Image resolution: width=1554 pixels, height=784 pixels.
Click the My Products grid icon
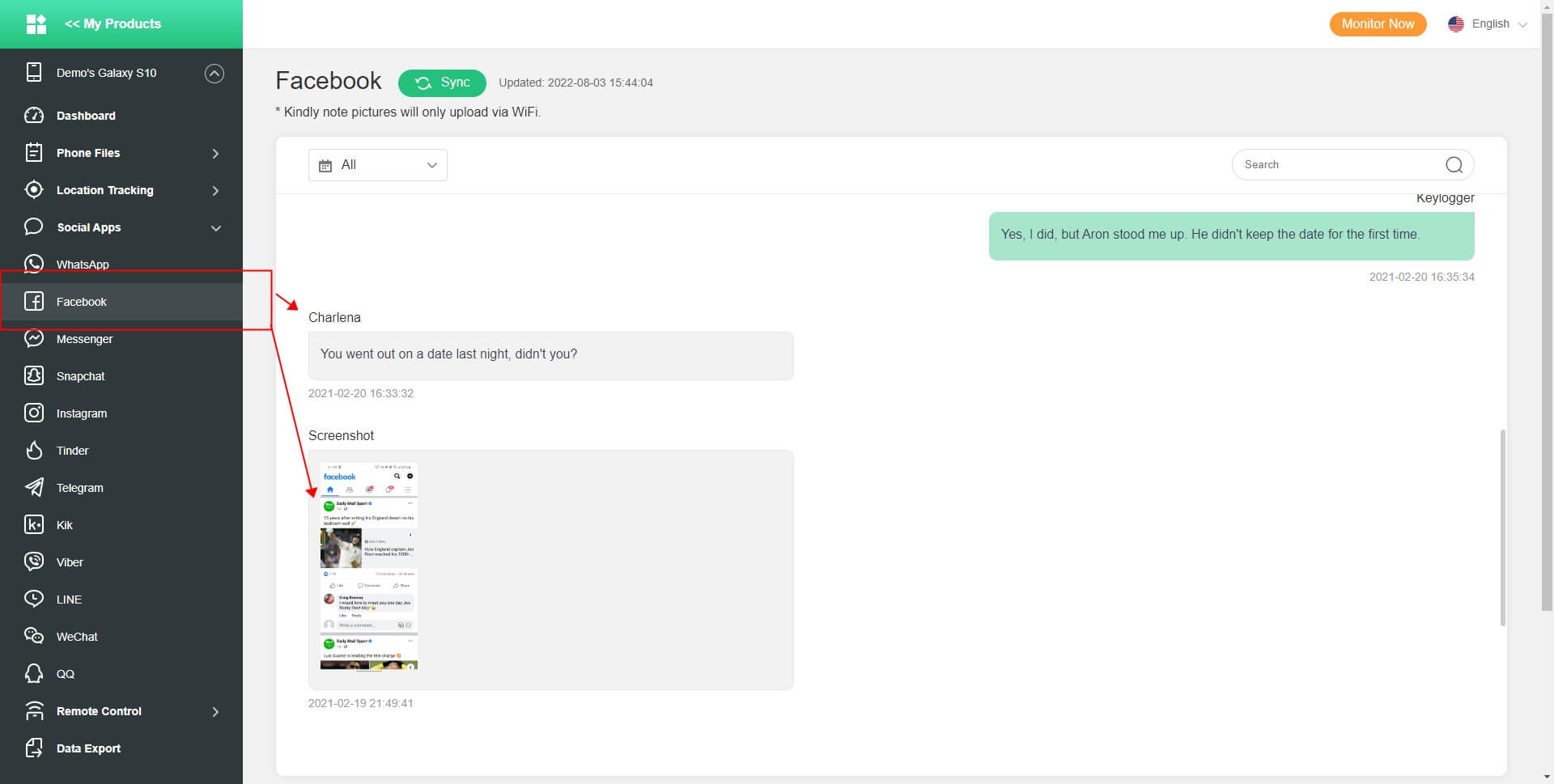pos(36,24)
